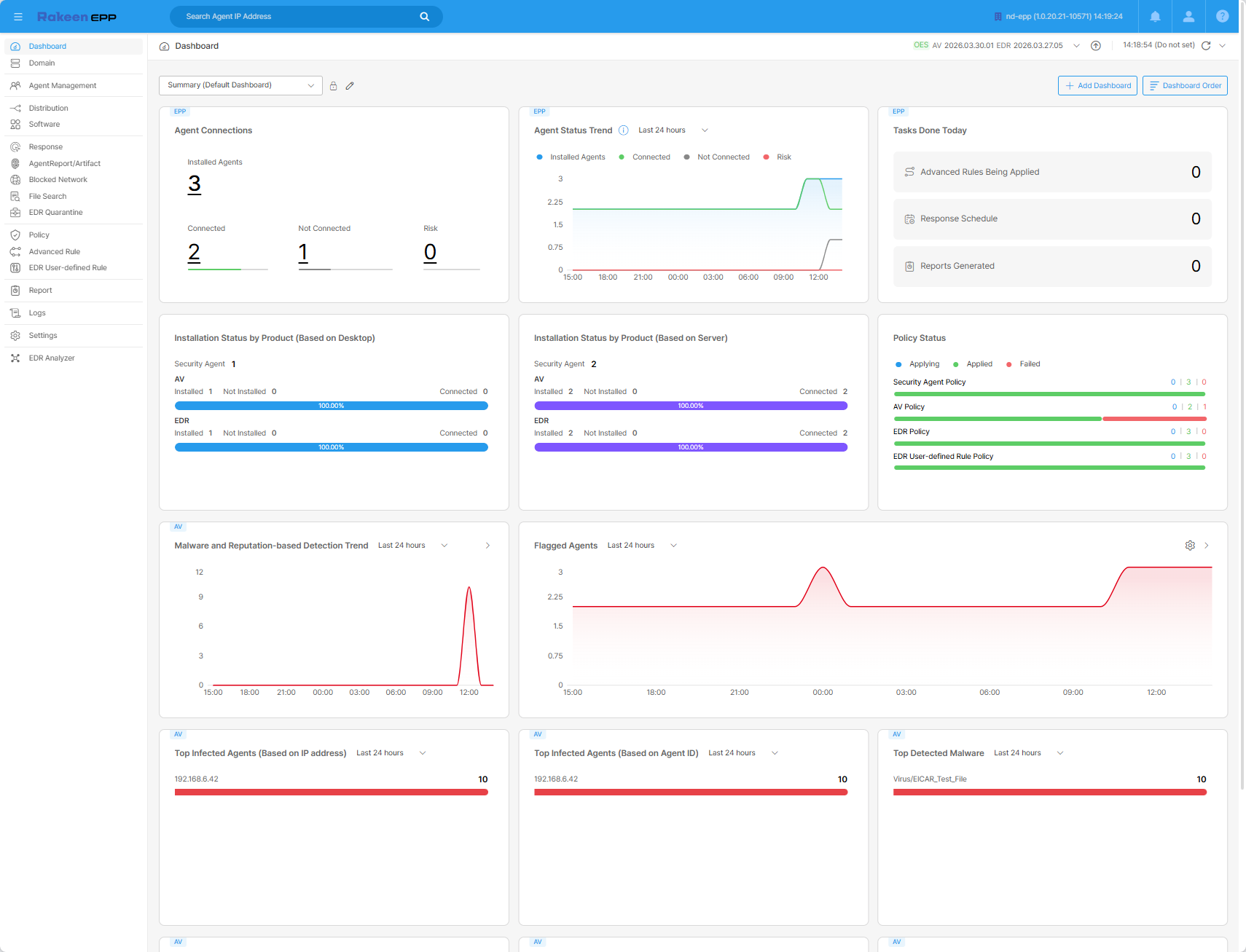
Task: Click the refresh icon beside the timestamp
Action: pyautogui.click(x=1206, y=45)
